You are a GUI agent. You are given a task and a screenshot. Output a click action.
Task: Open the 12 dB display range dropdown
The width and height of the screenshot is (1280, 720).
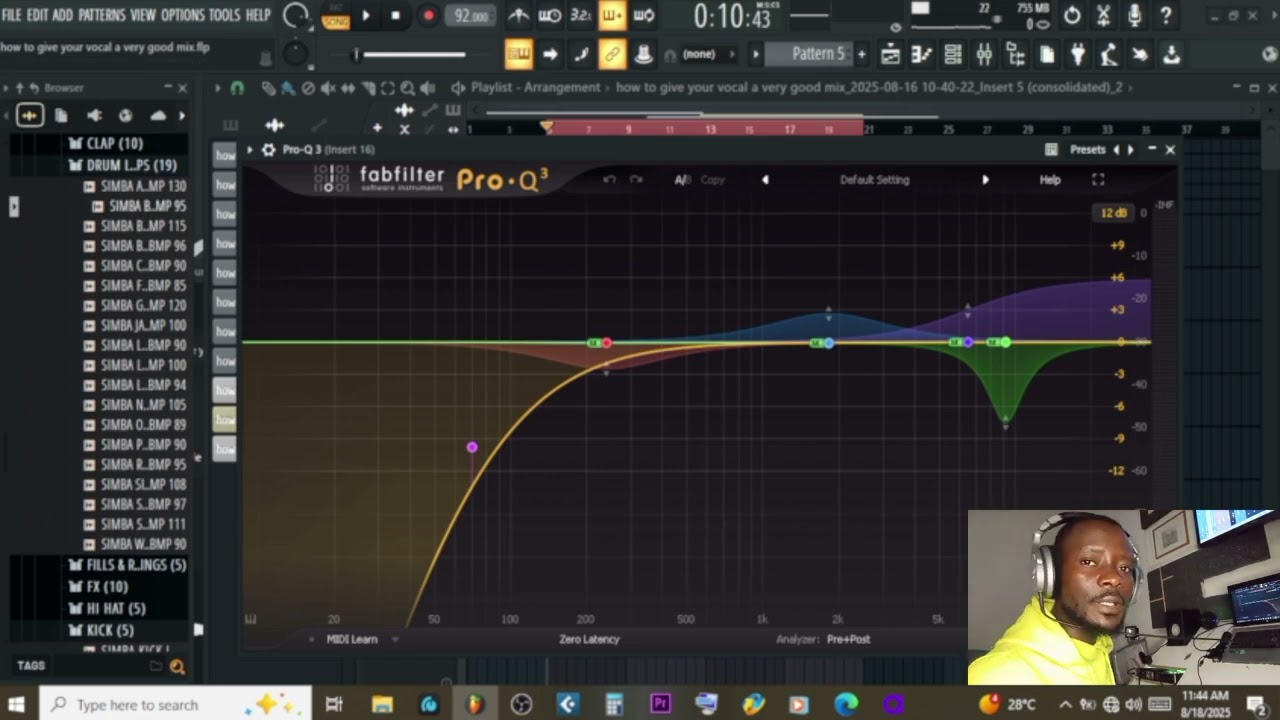tap(1113, 213)
